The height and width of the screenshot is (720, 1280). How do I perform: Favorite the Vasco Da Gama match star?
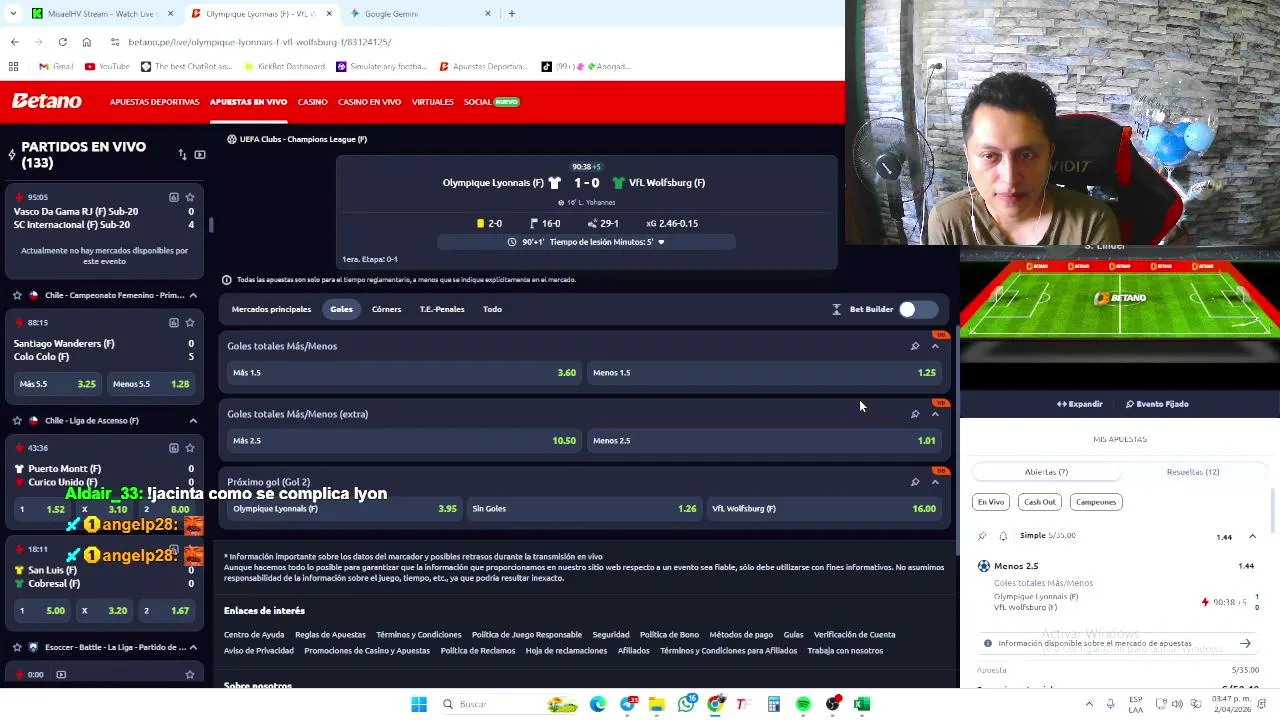point(190,197)
